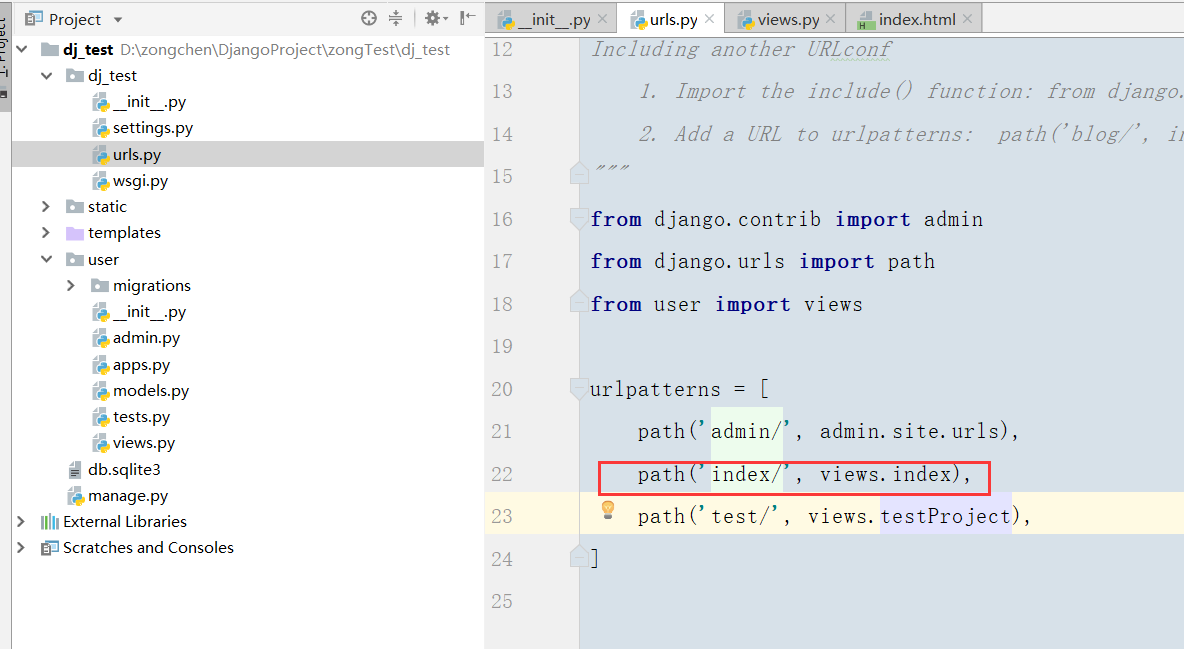The image size is (1184, 649).
Task: Hide the Project tool window icon
Action: 467,17
